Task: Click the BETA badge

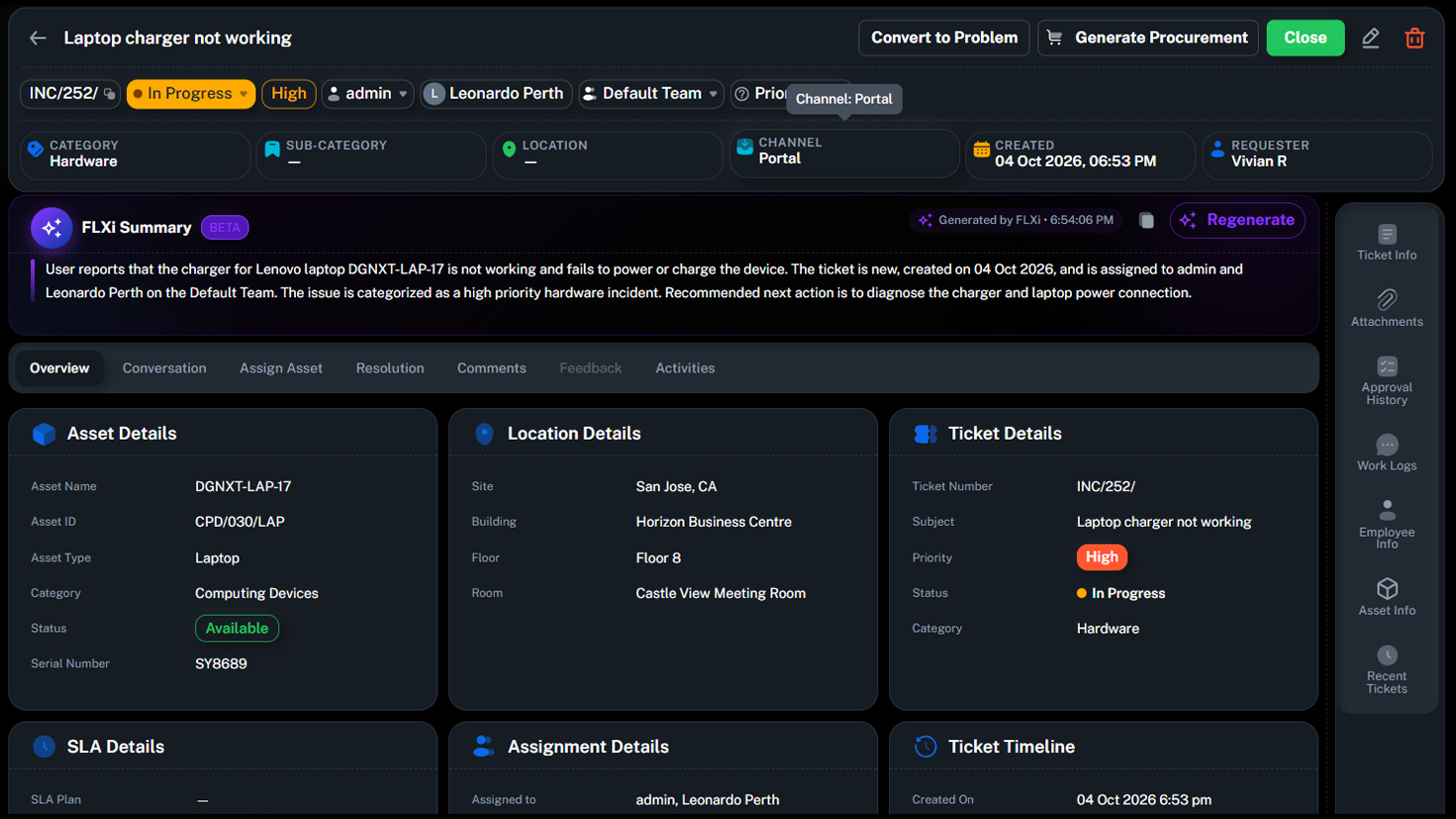Action: (x=225, y=228)
